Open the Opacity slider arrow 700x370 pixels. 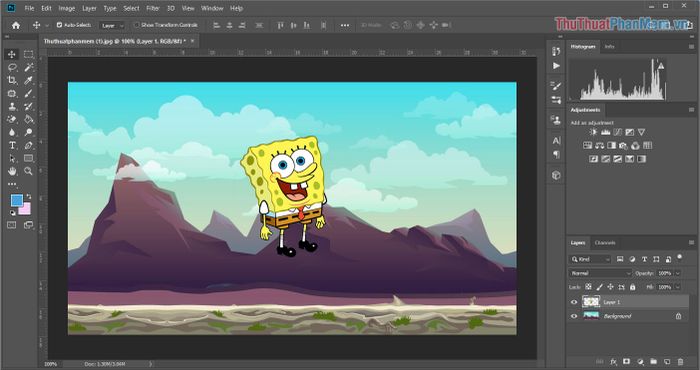click(678, 273)
